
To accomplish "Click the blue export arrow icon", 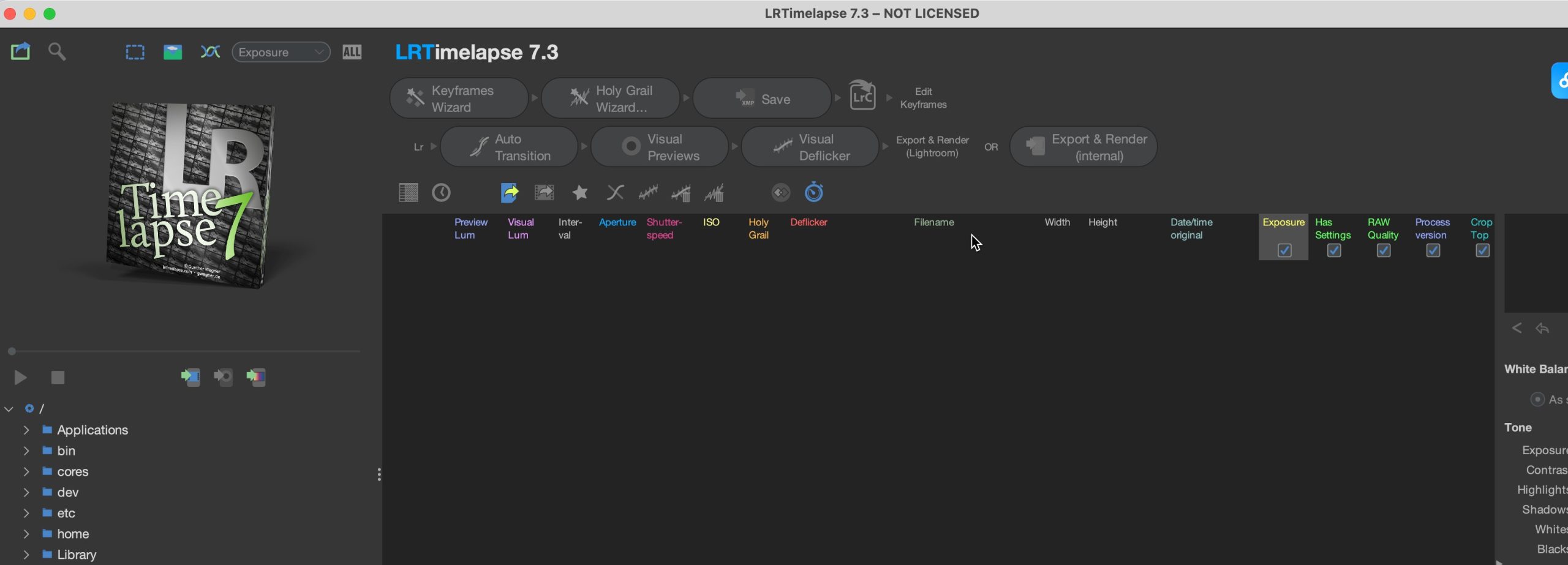I will click(510, 193).
